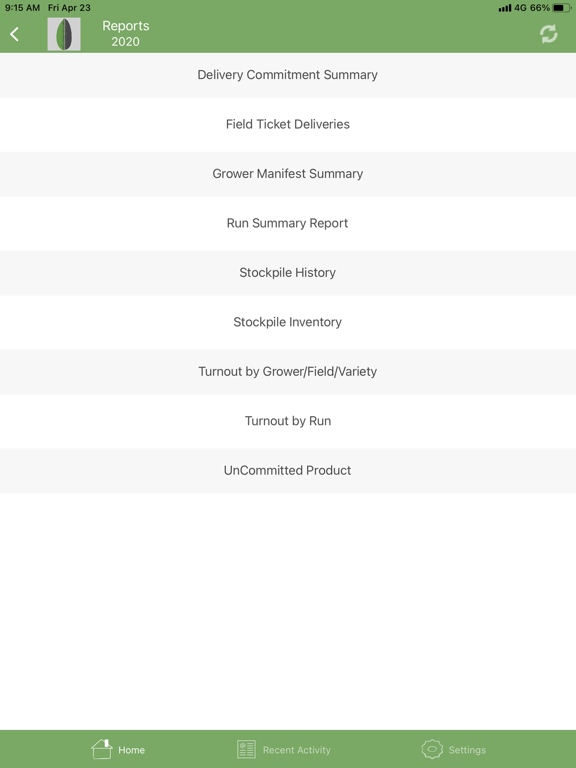Select Turnout by Run report
The height and width of the screenshot is (768, 576).
point(288,421)
